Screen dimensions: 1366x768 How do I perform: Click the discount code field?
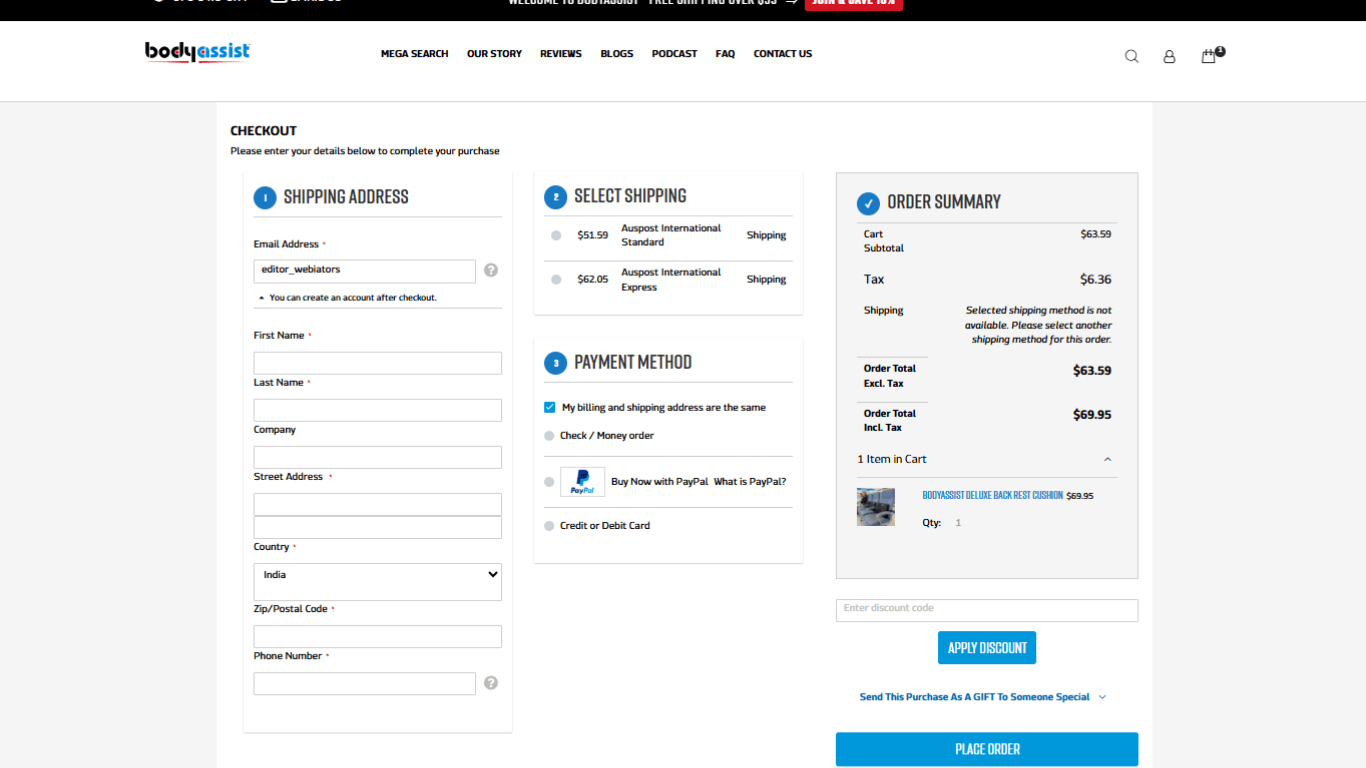pyautogui.click(x=987, y=610)
